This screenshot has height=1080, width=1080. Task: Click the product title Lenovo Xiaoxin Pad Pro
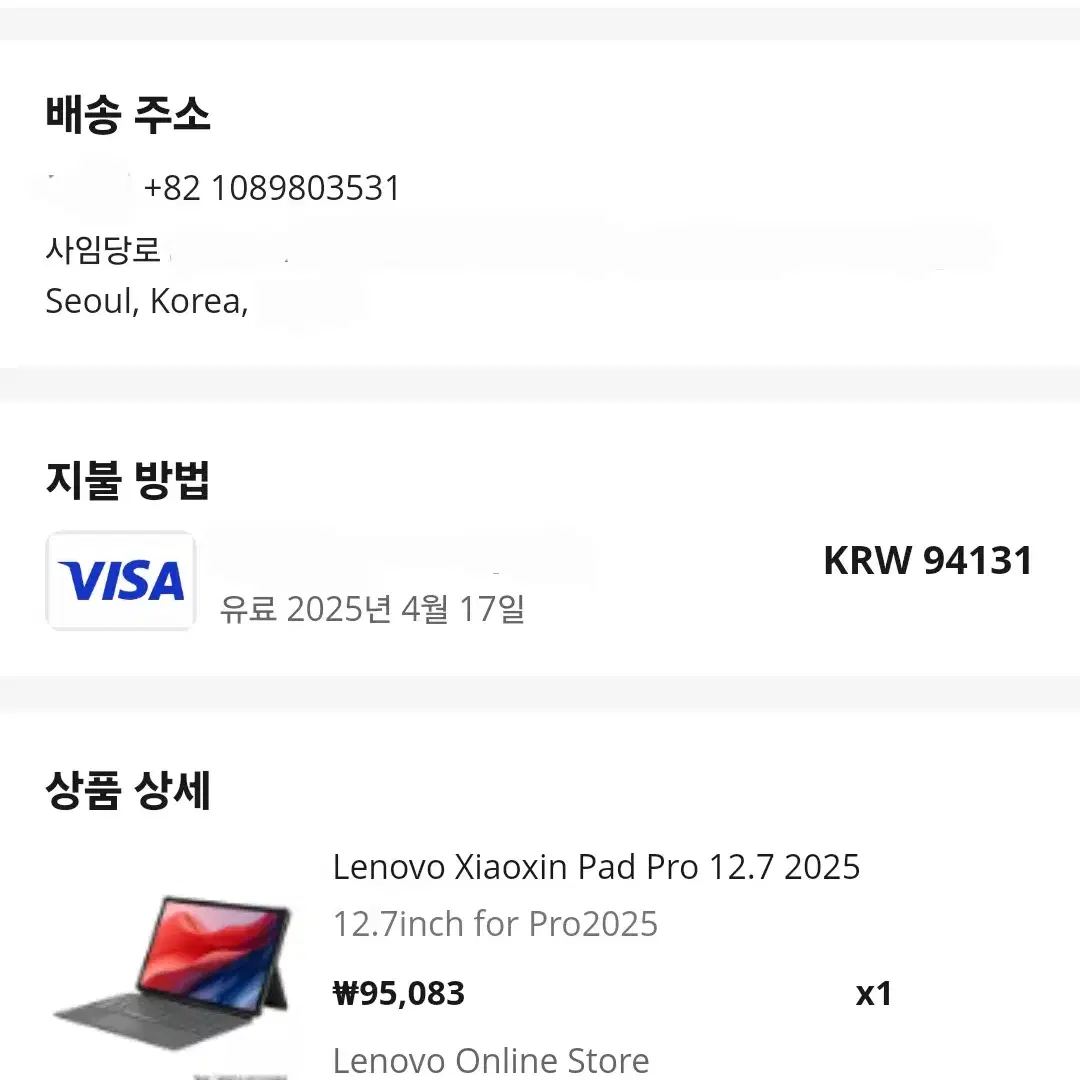tap(596, 866)
